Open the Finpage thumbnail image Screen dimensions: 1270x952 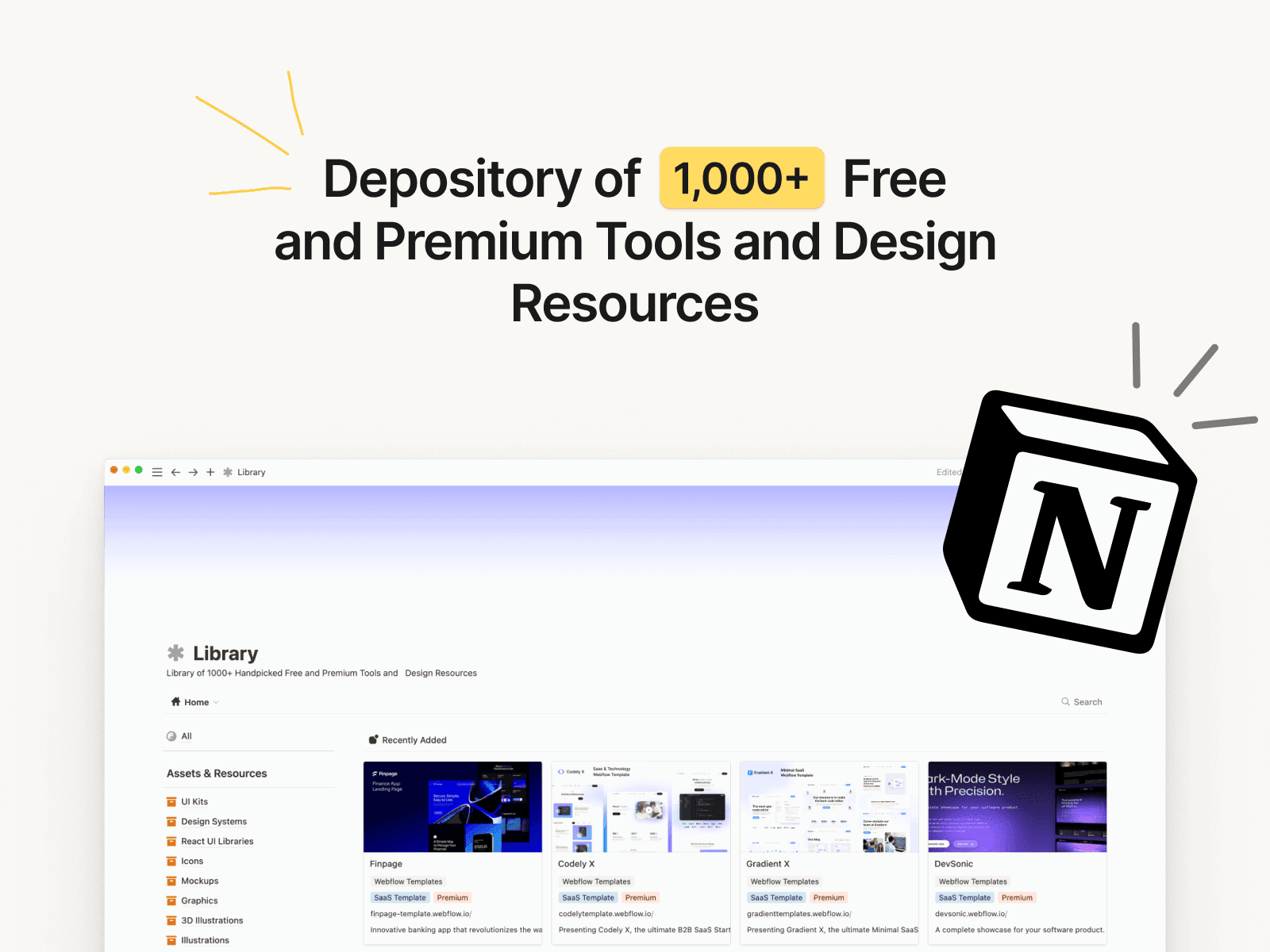coord(452,807)
